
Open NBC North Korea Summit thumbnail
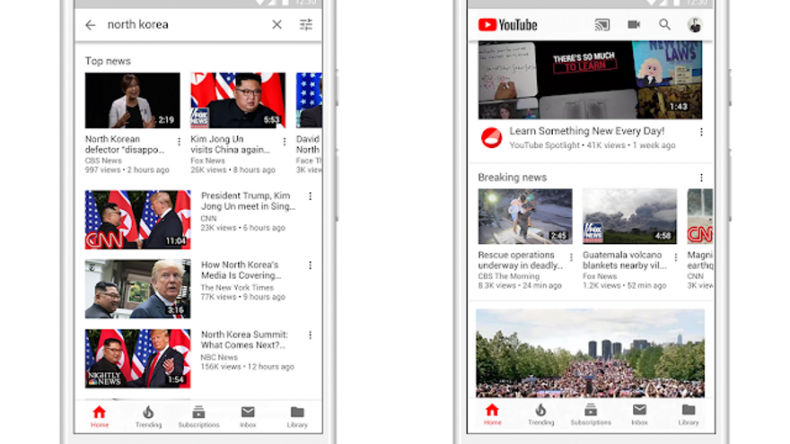point(138,358)
